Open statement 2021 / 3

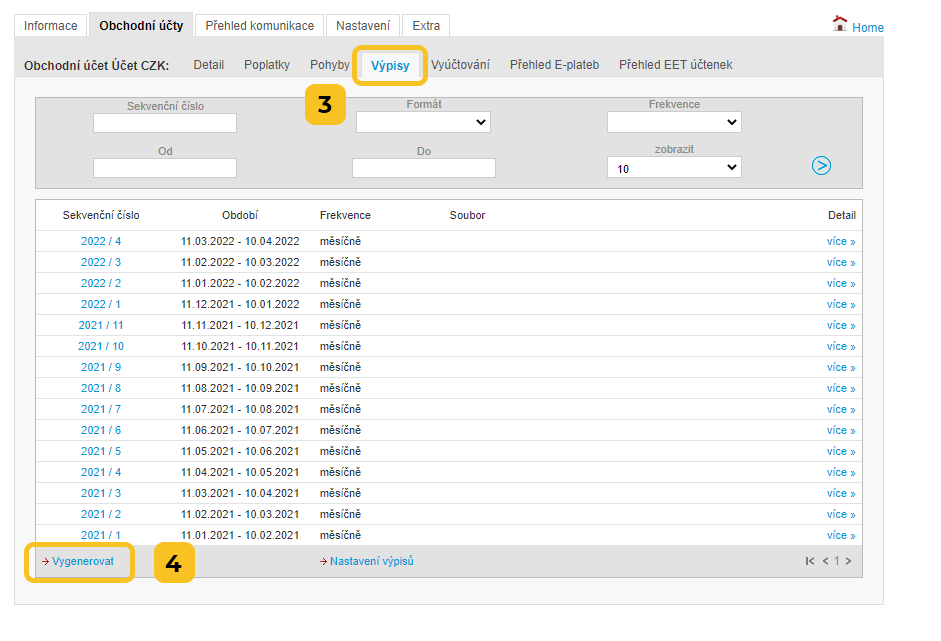click(101, 493)
